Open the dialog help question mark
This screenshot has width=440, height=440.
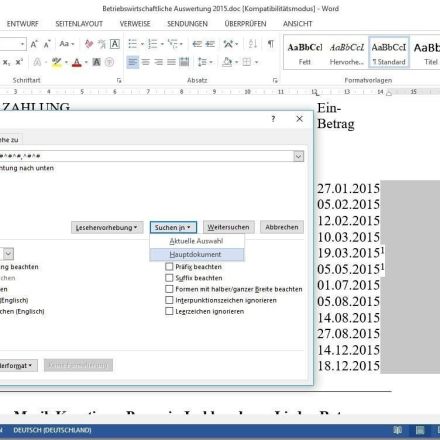(x=273, y=119)
